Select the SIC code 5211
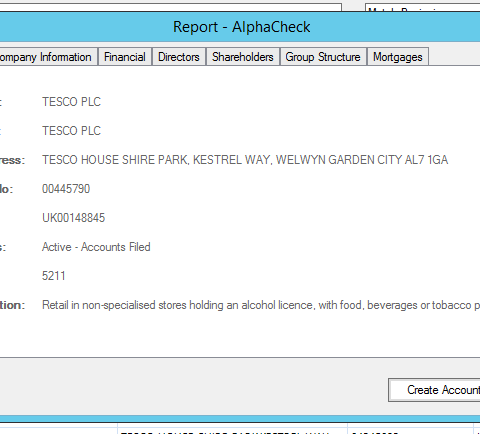This screenshot has width=480, height=434. [x=53, y=276]
